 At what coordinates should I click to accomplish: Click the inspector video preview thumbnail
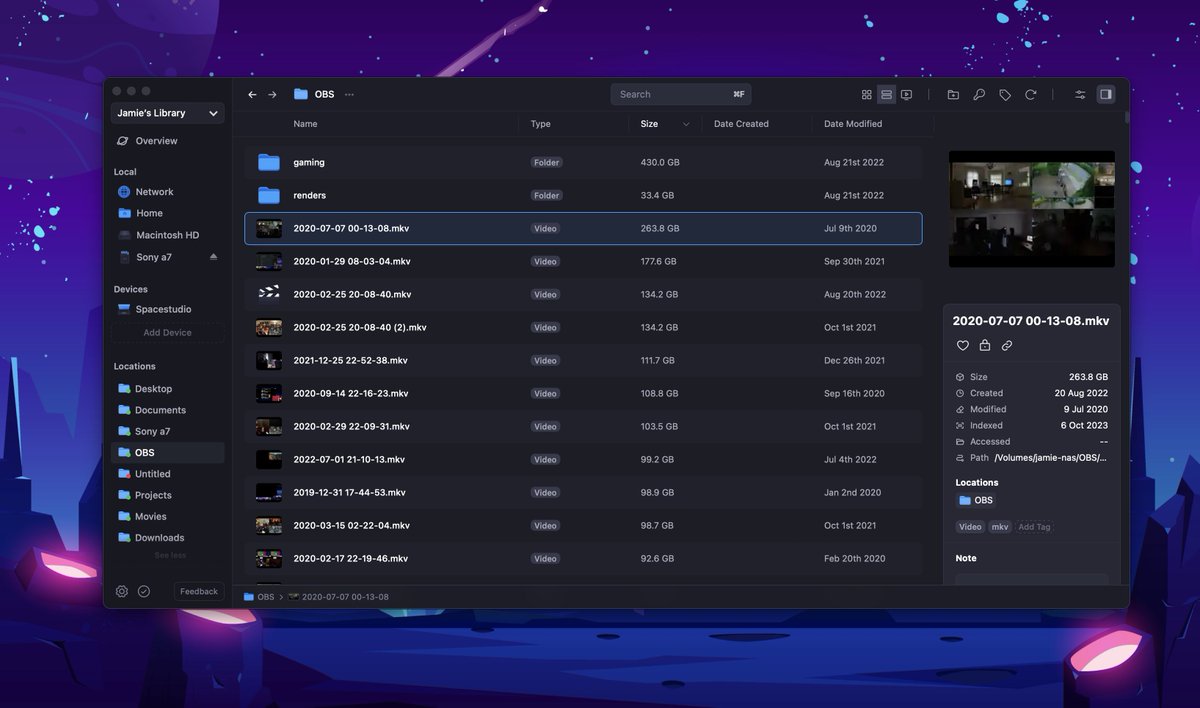coord(1032,209)
